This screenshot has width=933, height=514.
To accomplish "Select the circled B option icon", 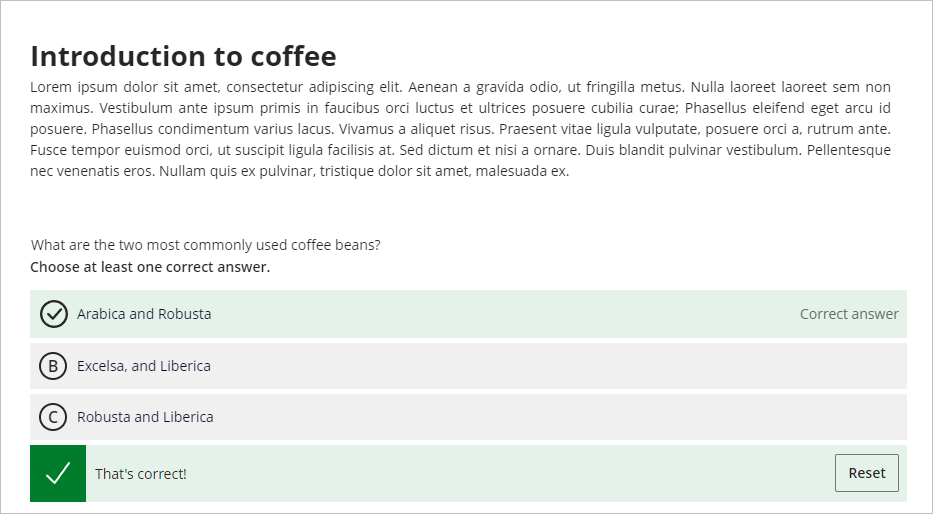I will coord(53,366).
